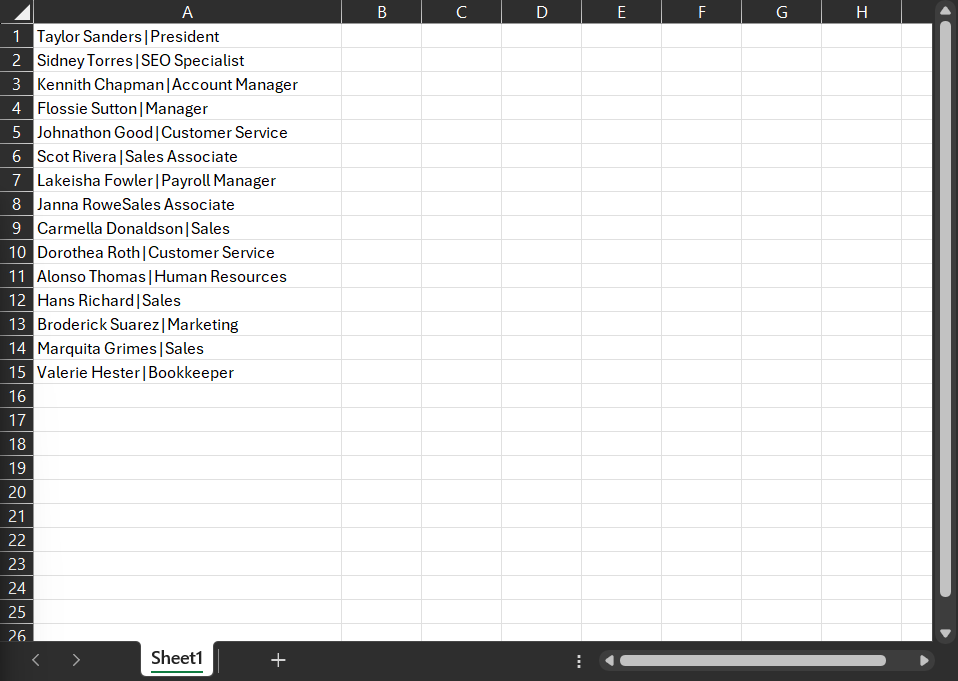
Task: Go to previous sheet using left chevron
Action: click(36, 660)
